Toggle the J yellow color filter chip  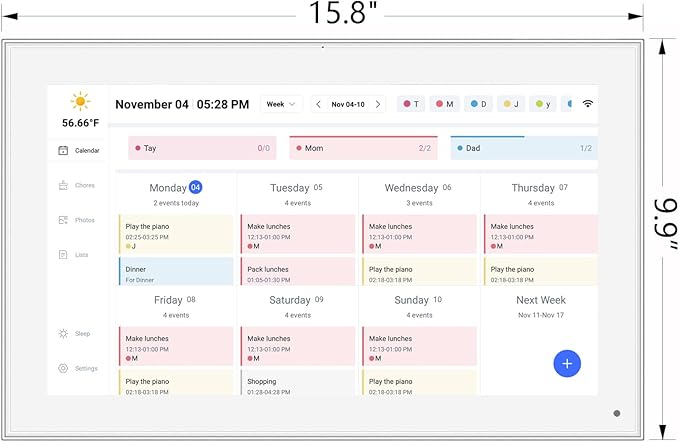point(510,104)
